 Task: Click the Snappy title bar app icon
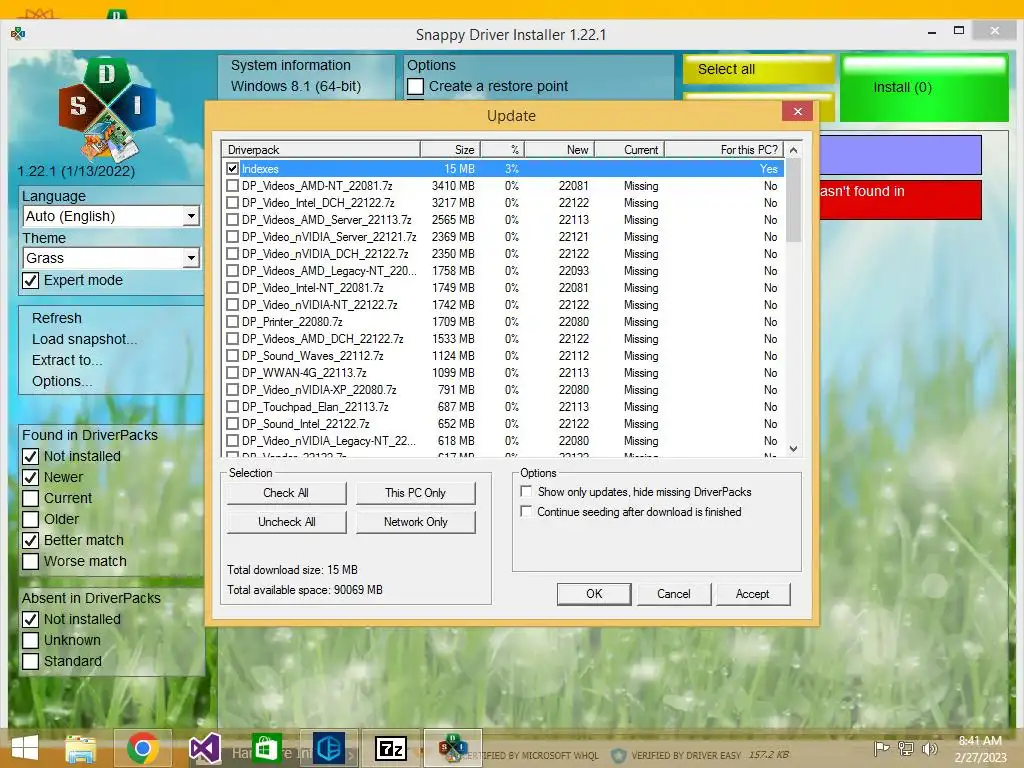[x=18, y=33]
